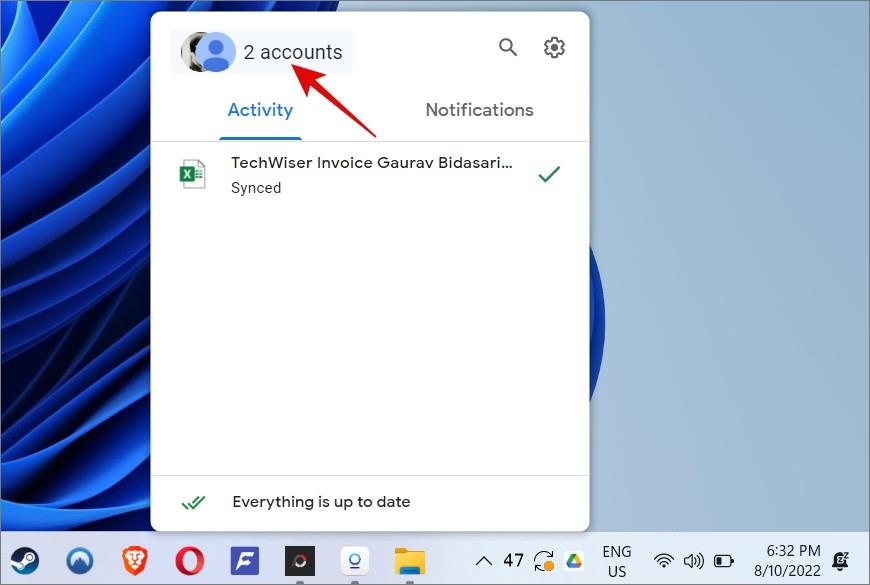Search in Google Drive
The image size is (870, 585).
[x=507, y=47]
